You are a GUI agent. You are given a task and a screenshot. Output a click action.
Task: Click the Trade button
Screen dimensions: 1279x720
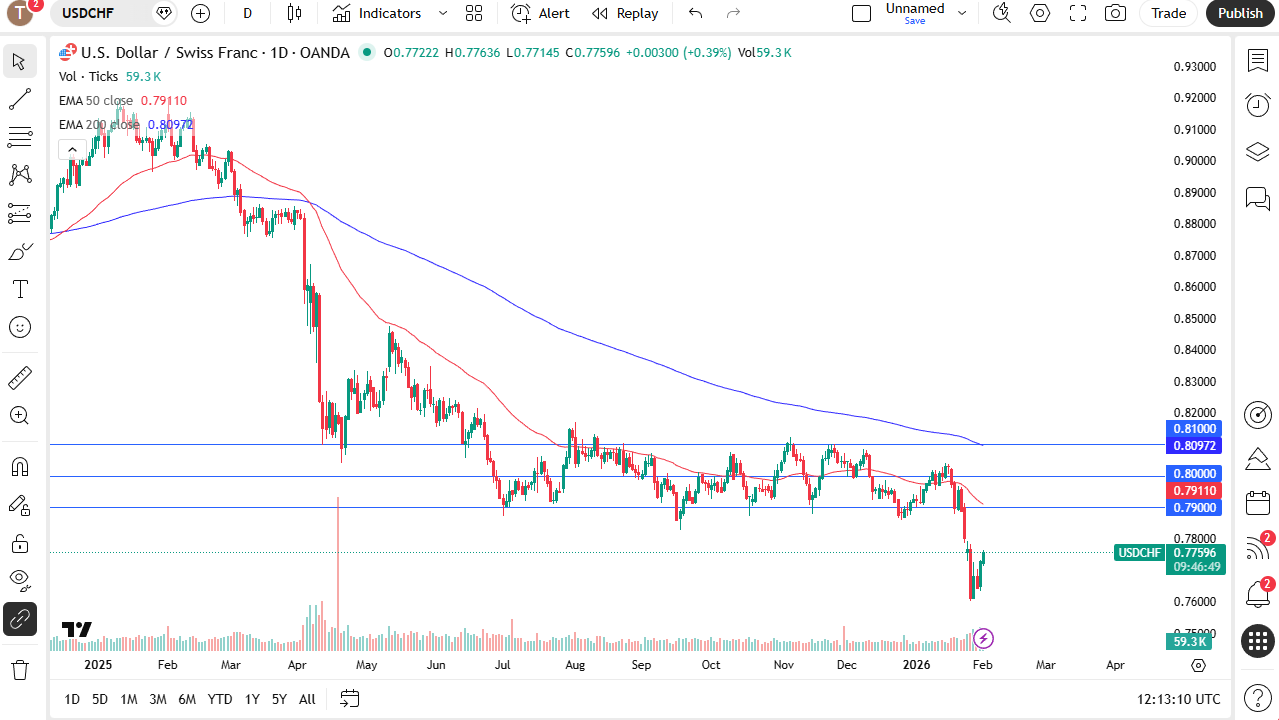1168,13
